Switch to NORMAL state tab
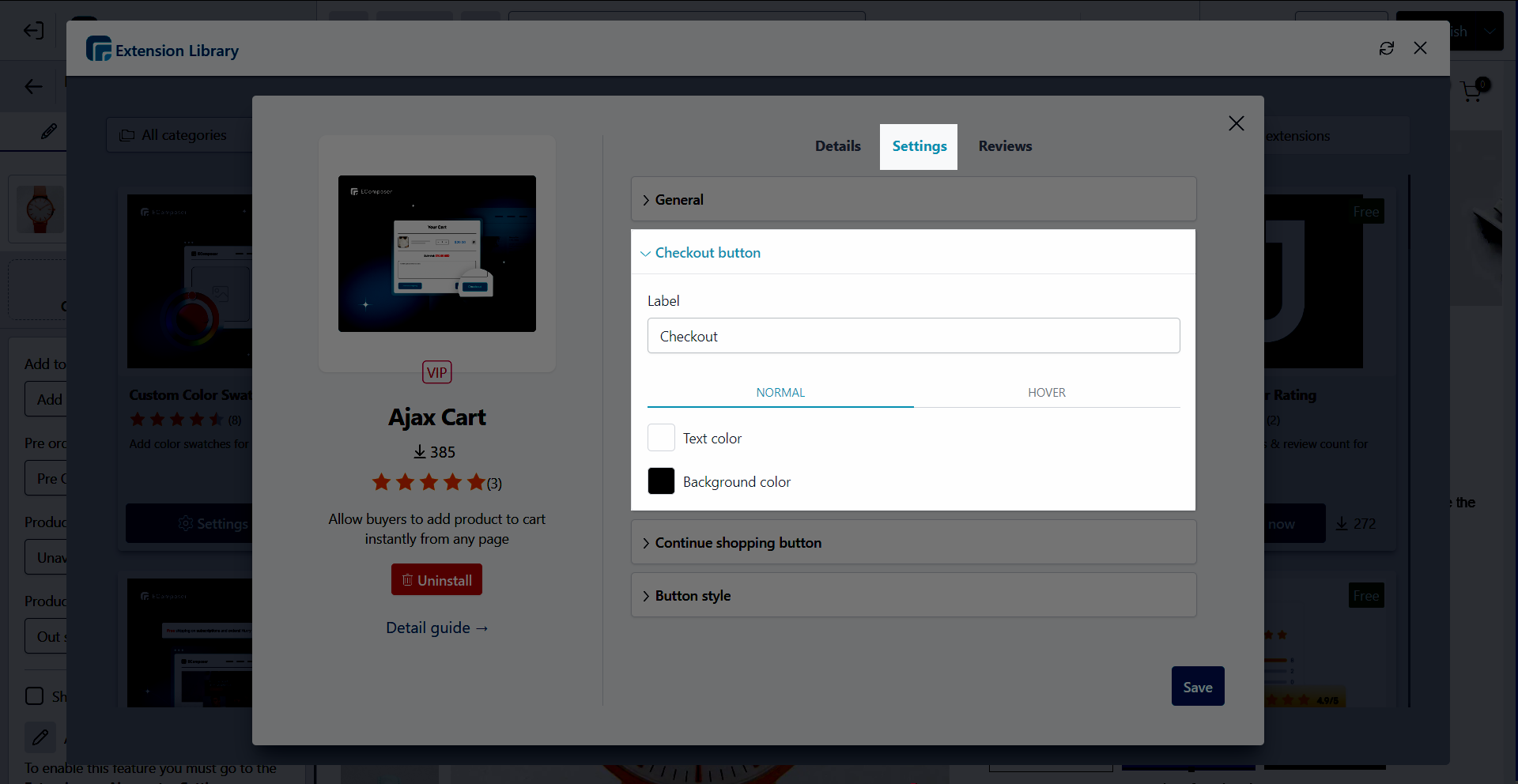The image size is (1518, 784). tap(780, 393)
